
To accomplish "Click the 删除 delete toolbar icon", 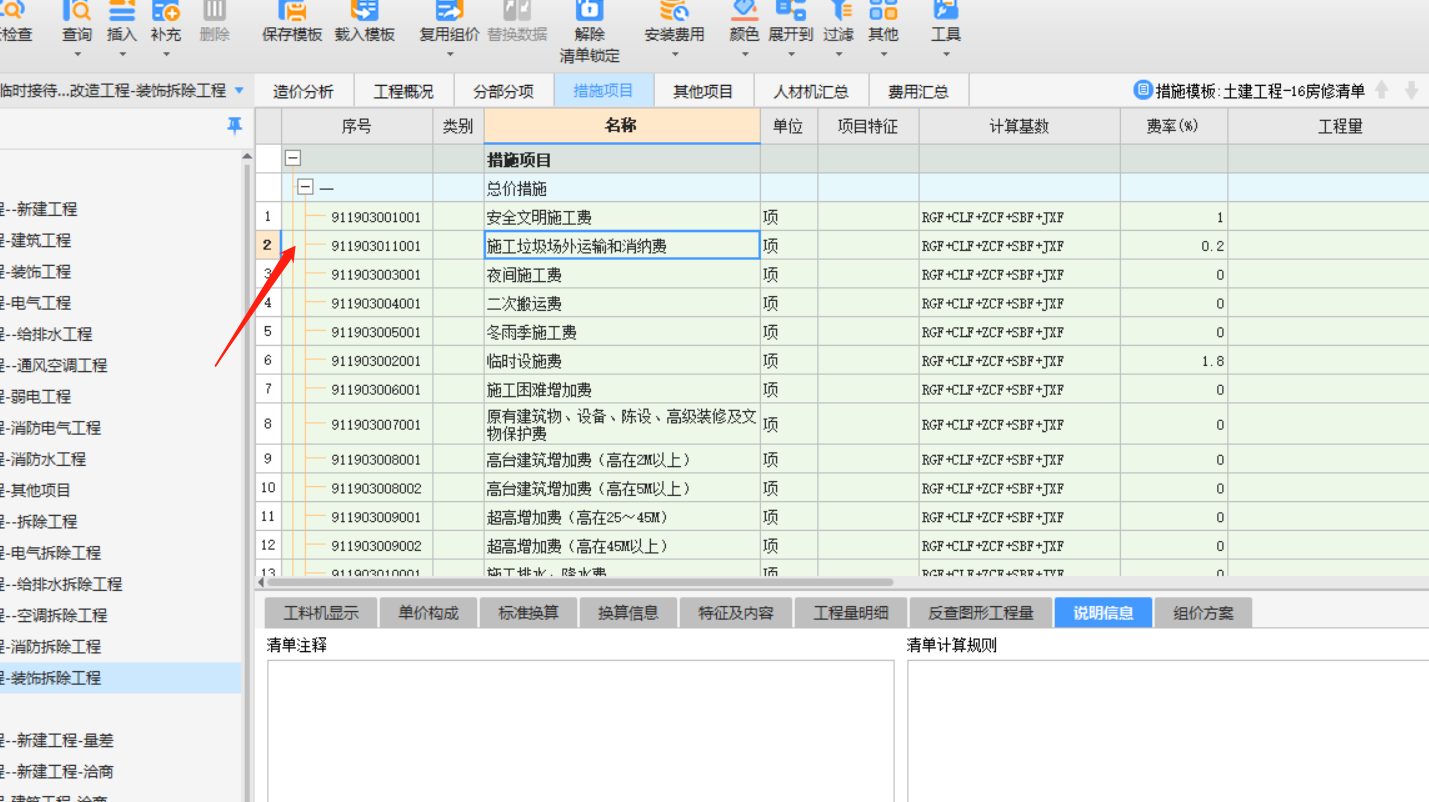I will (214, 12).
